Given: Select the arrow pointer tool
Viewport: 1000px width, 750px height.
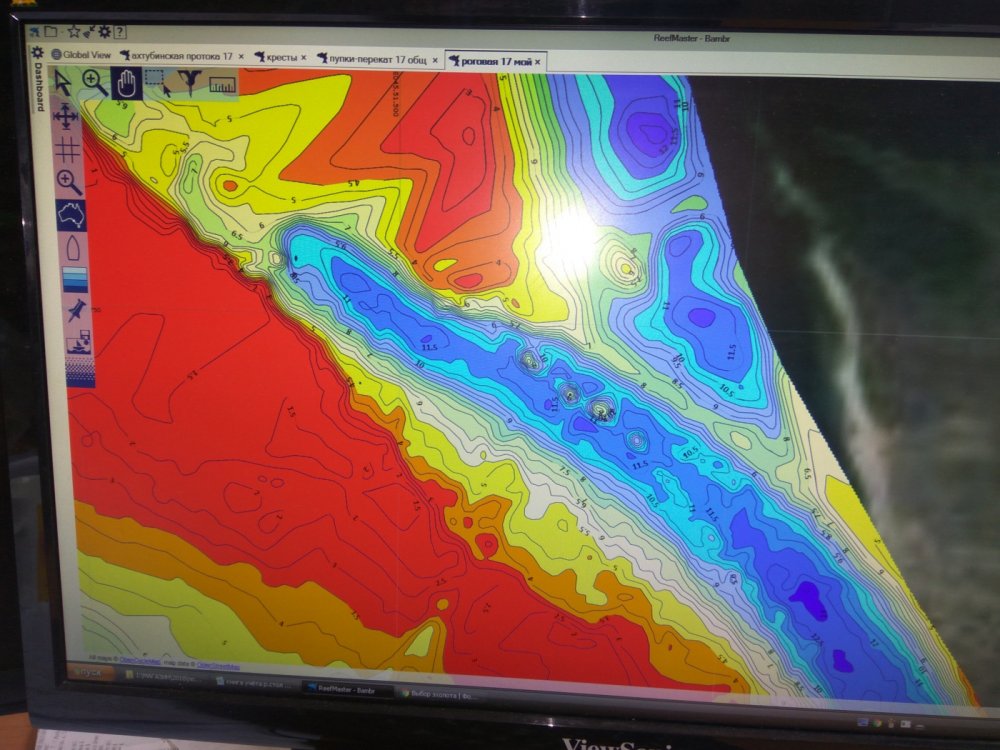Looking at the screenshot, I should [63, 83].
